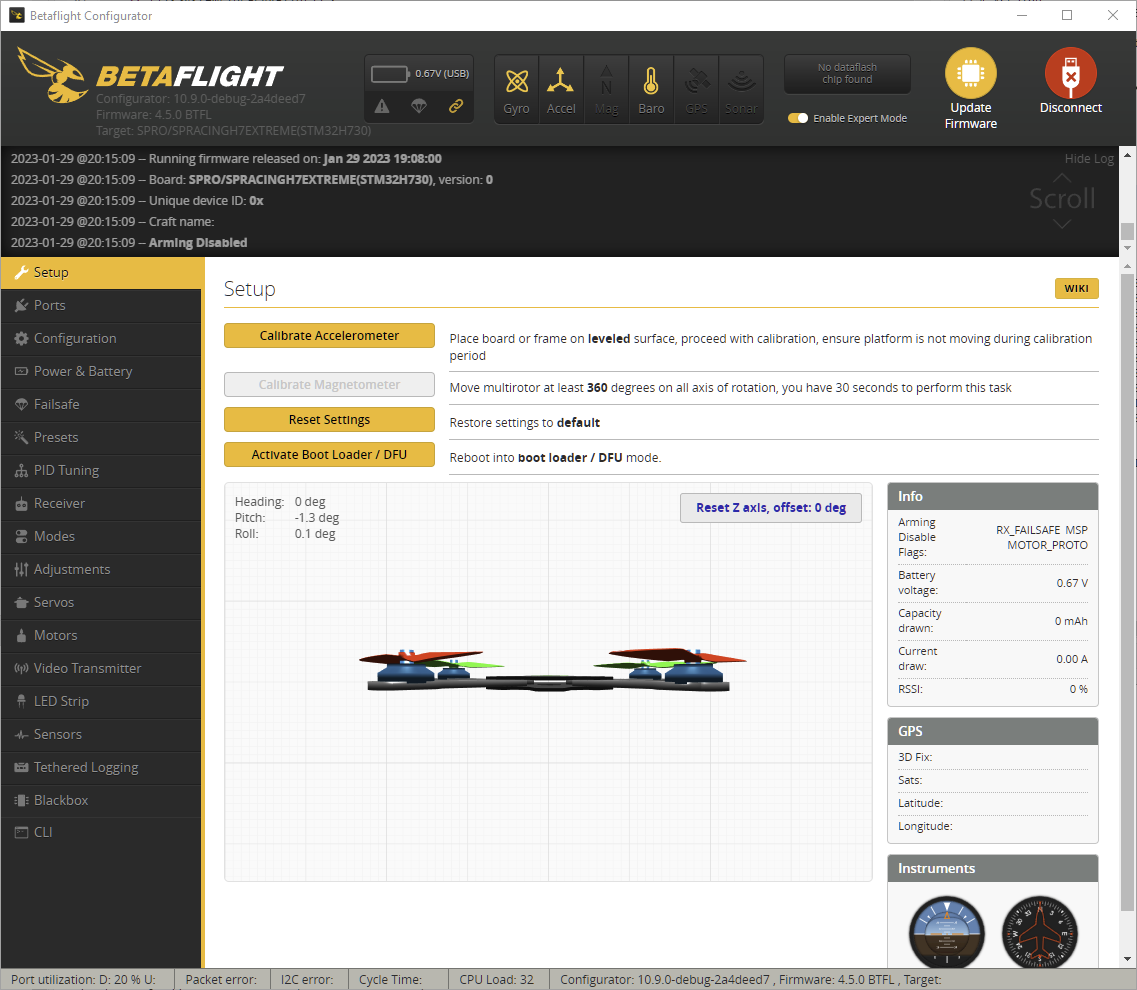Click 'RX_FAILSAFE MSP MOTOR_PROTO' flags text

(x=1041, y=537)
